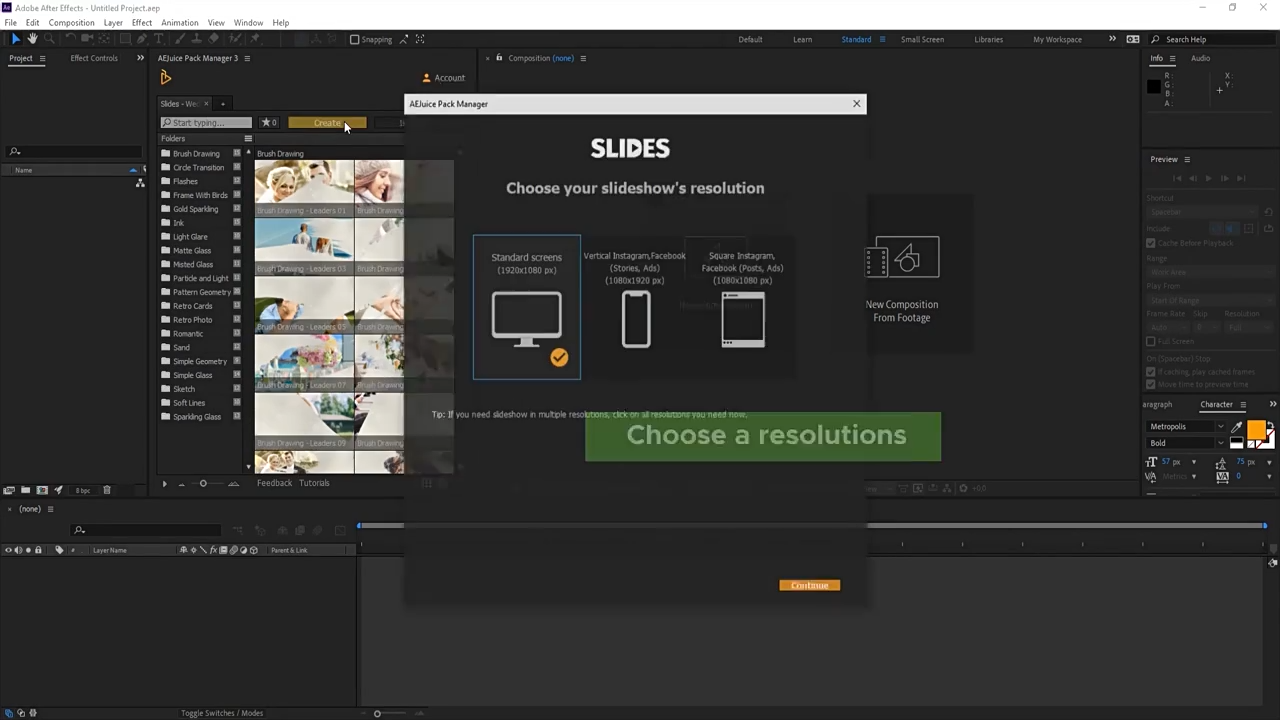The width and height of the screenshot is (1280, 720).
Task: Select Square Instagram, Facebook resolution
Action: tap(742, 308)
